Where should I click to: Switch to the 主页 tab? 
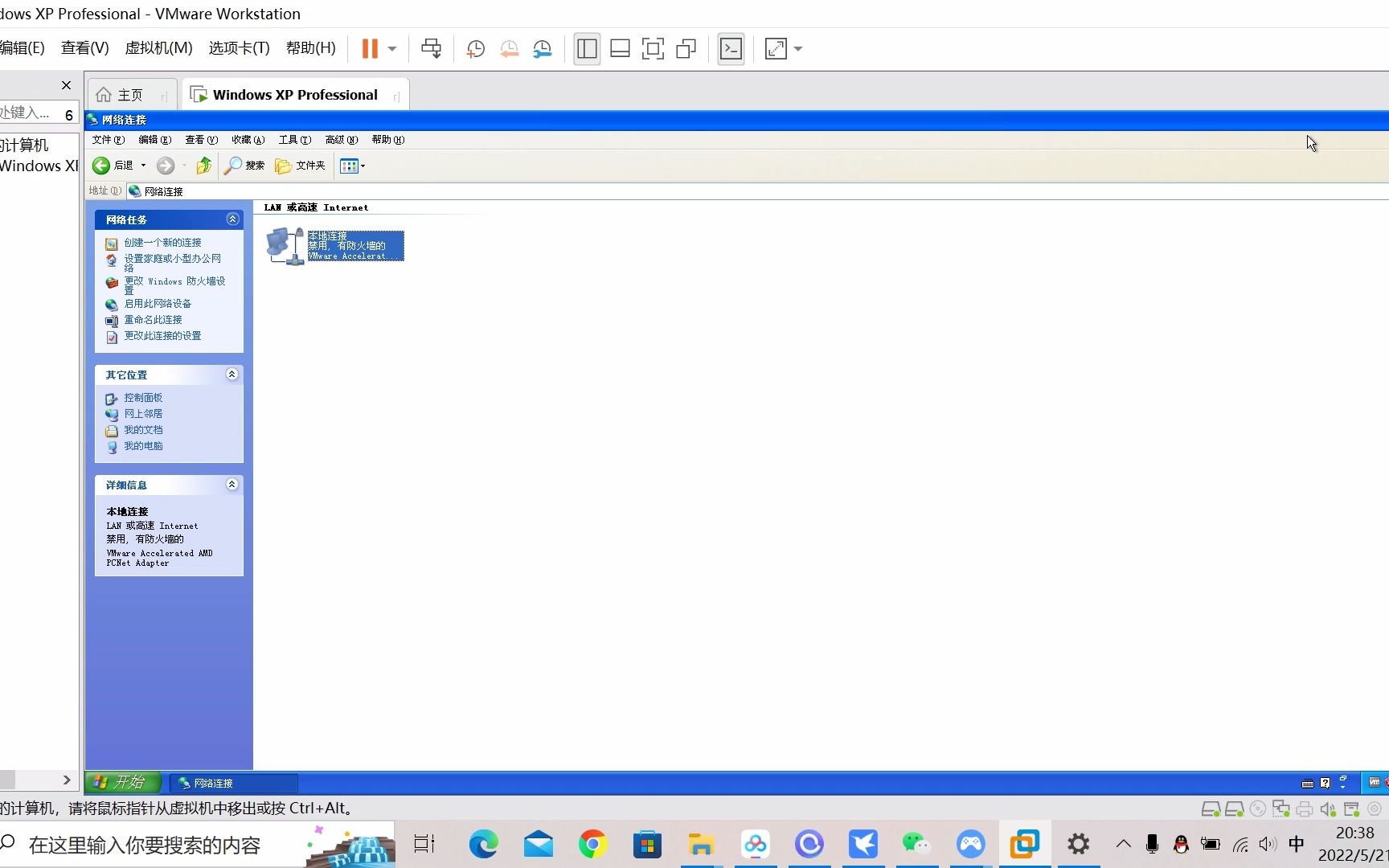(x=132, y=95)
